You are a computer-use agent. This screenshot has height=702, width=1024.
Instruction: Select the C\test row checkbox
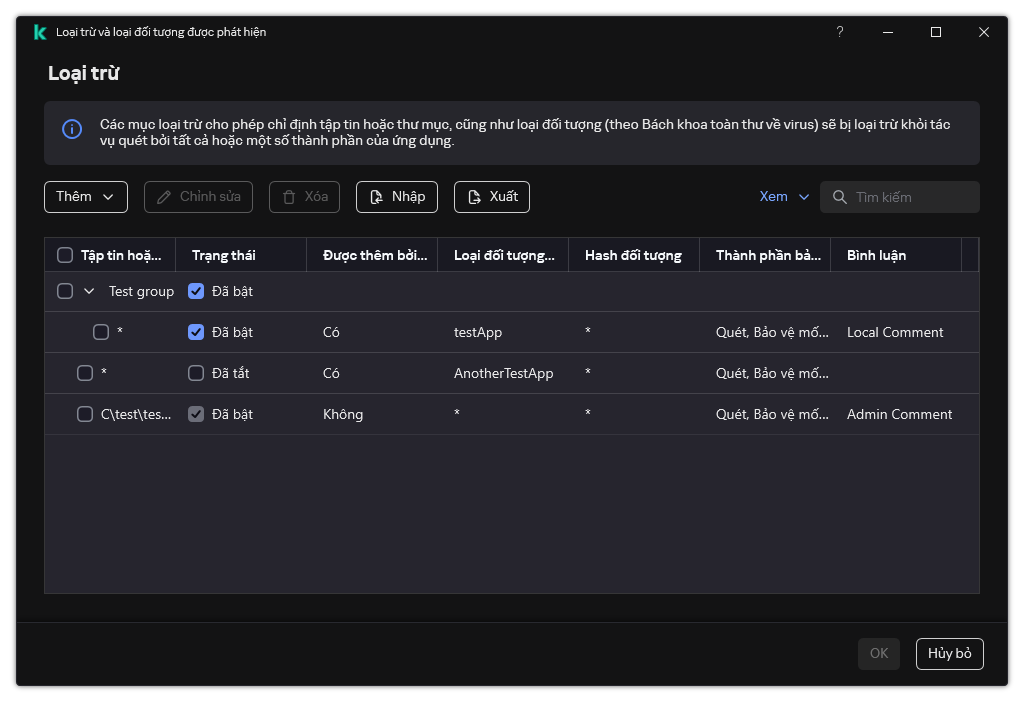tap(85, 414)
